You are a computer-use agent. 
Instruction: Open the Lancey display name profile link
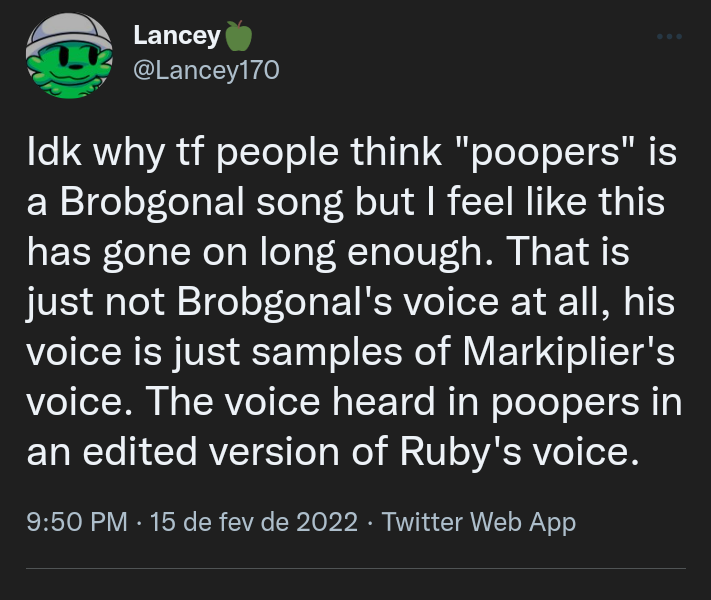pos(177,35)
